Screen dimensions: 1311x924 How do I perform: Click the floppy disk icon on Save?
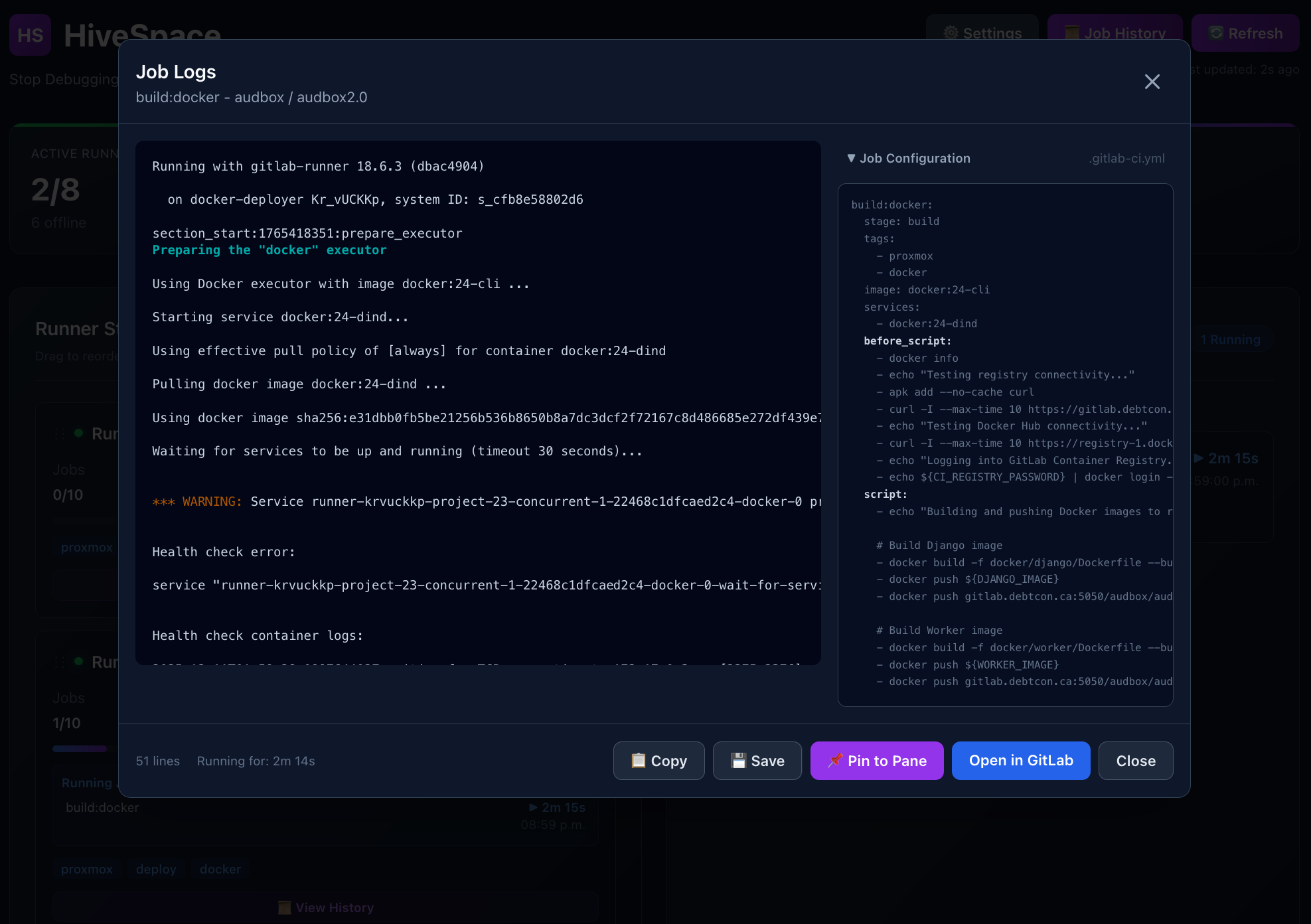(x=738, y=761)
